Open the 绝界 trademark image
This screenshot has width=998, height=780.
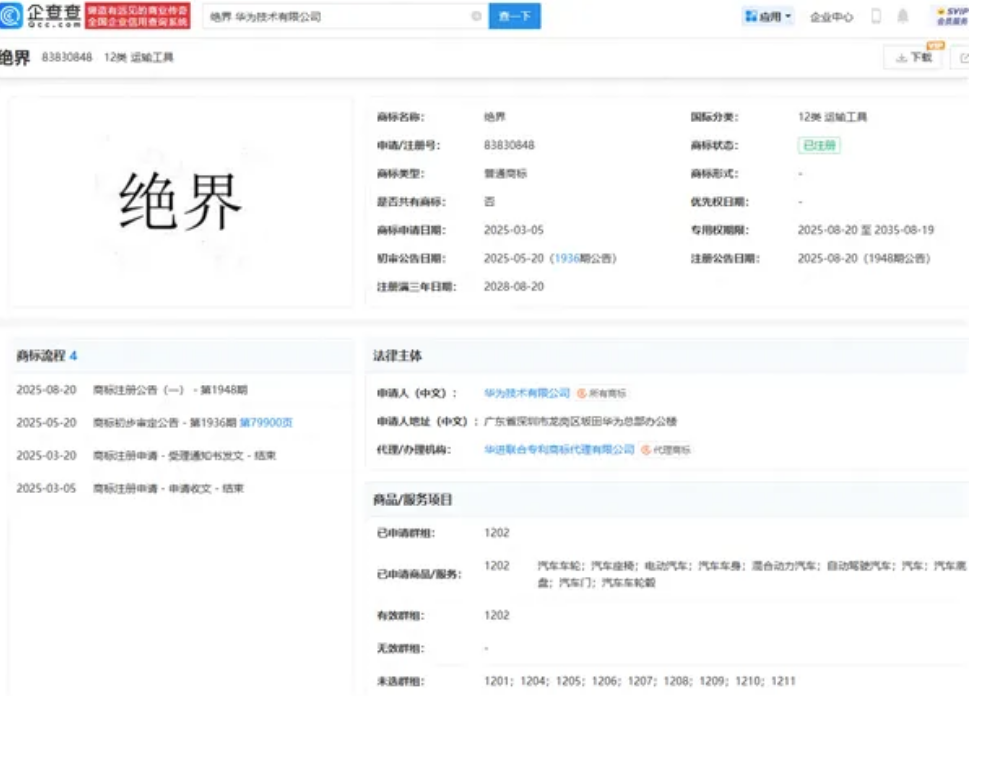tap(181, 202)
